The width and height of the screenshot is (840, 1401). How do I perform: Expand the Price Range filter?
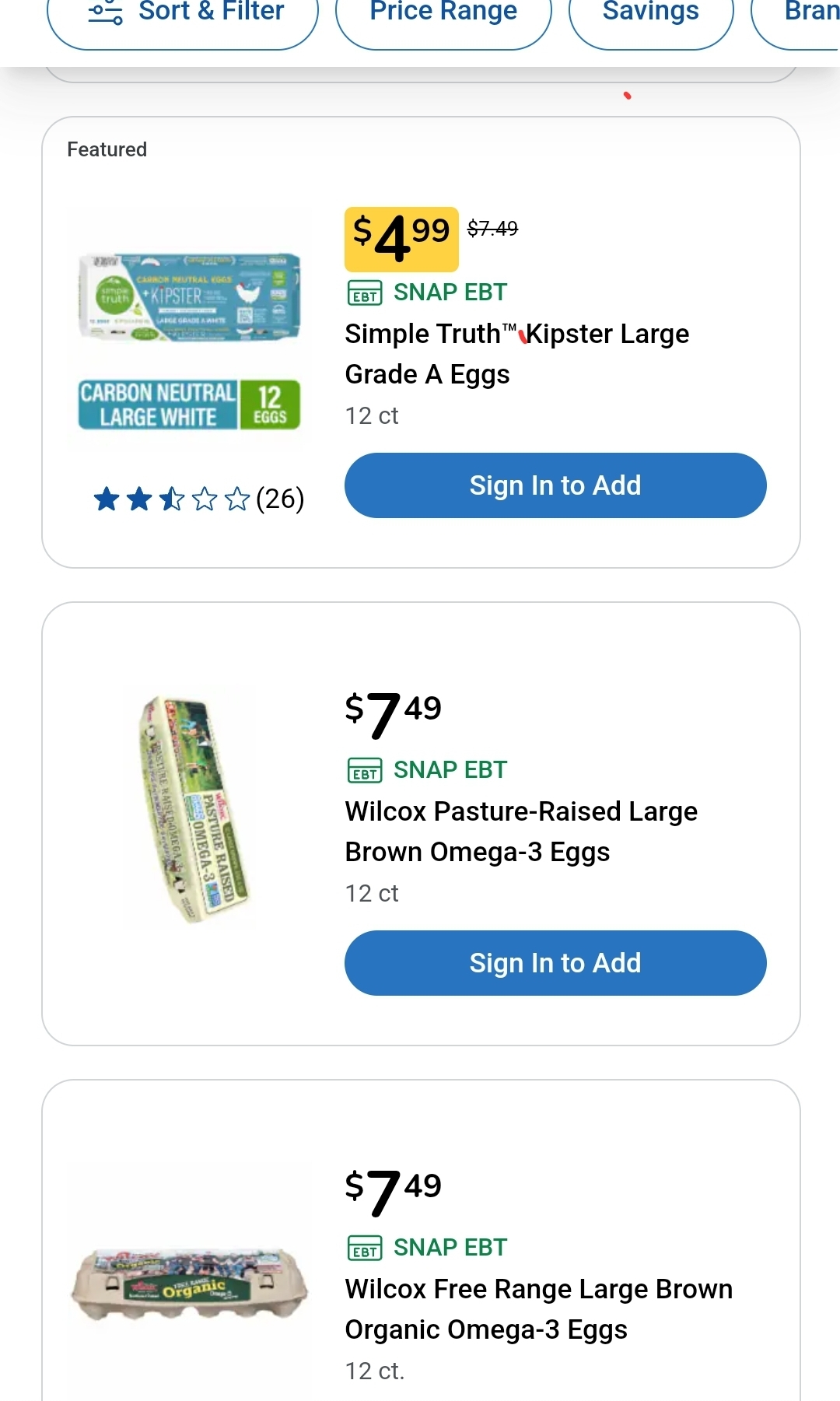[443, 12]
